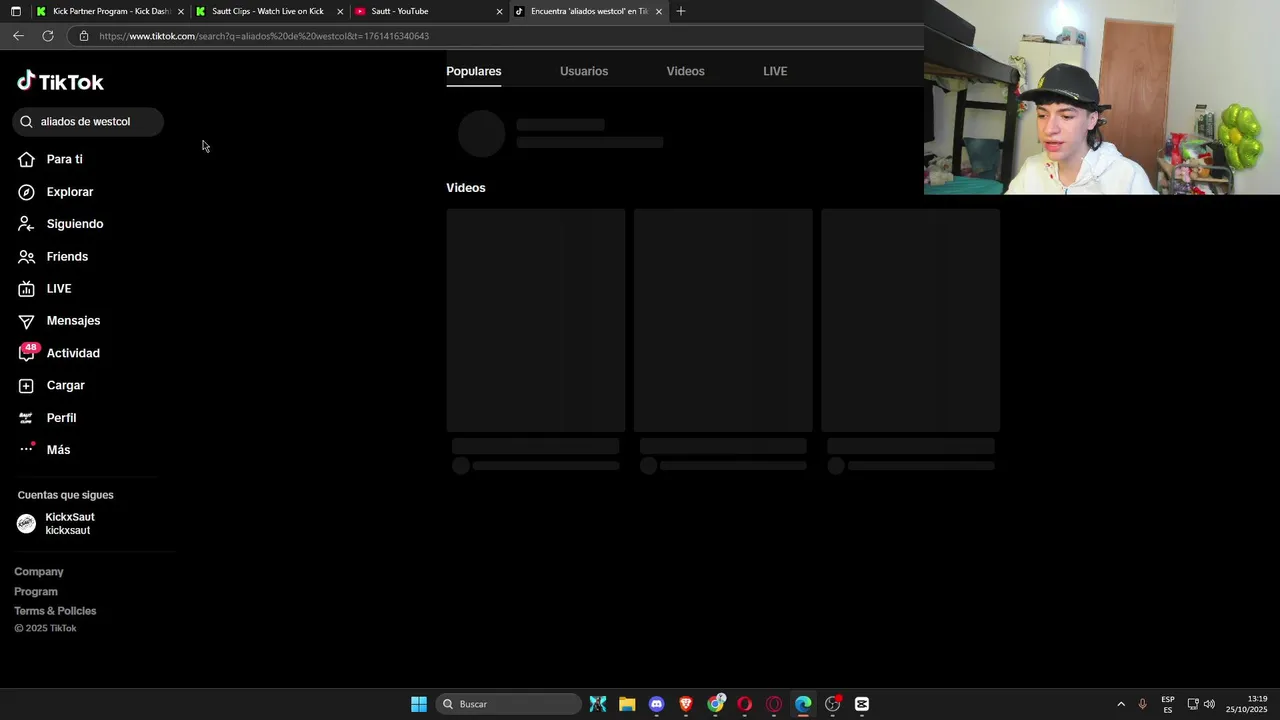This screenshot has height=720, width=1280.
Task: Close the Sautt - YouTube tab
Action: pos(499,12)
